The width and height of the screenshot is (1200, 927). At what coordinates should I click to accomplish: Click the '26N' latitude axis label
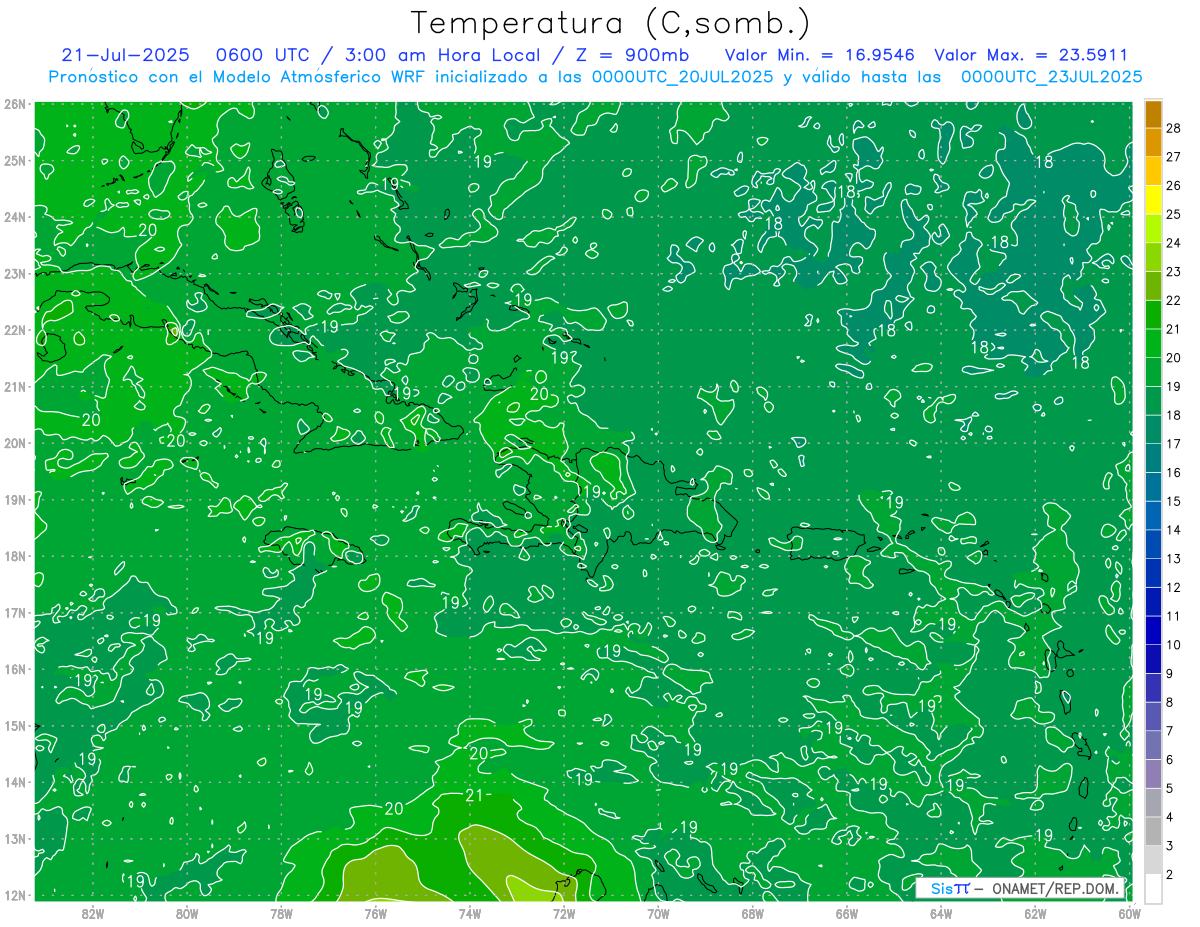(14, 104)
